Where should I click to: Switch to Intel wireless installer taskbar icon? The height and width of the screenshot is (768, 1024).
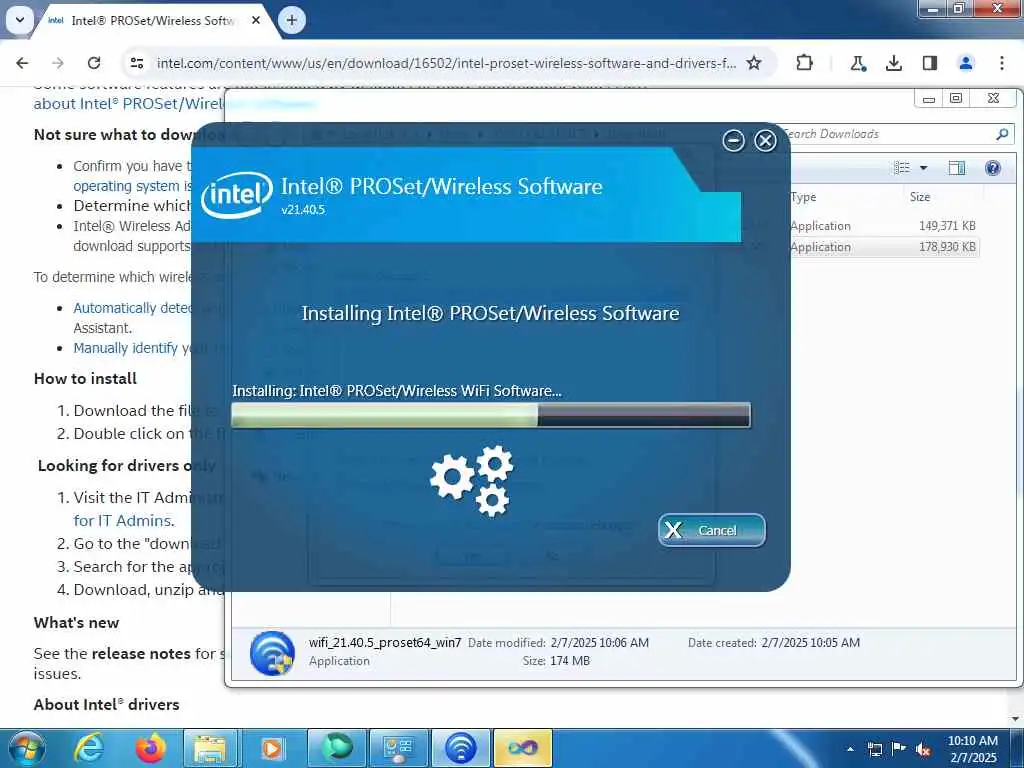pos(461,748)
